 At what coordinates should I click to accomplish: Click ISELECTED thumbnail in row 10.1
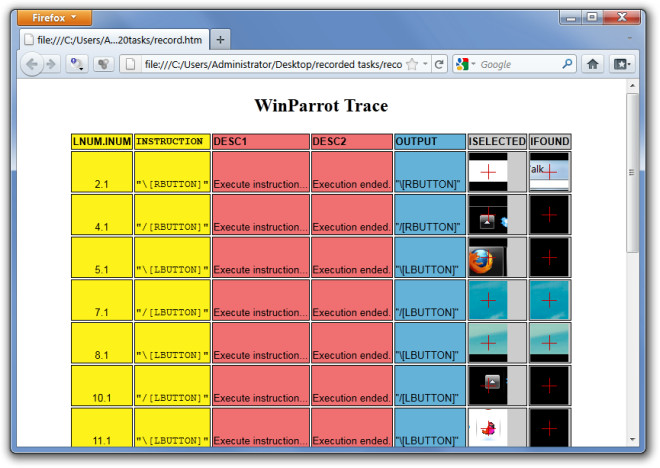point(488,386)
